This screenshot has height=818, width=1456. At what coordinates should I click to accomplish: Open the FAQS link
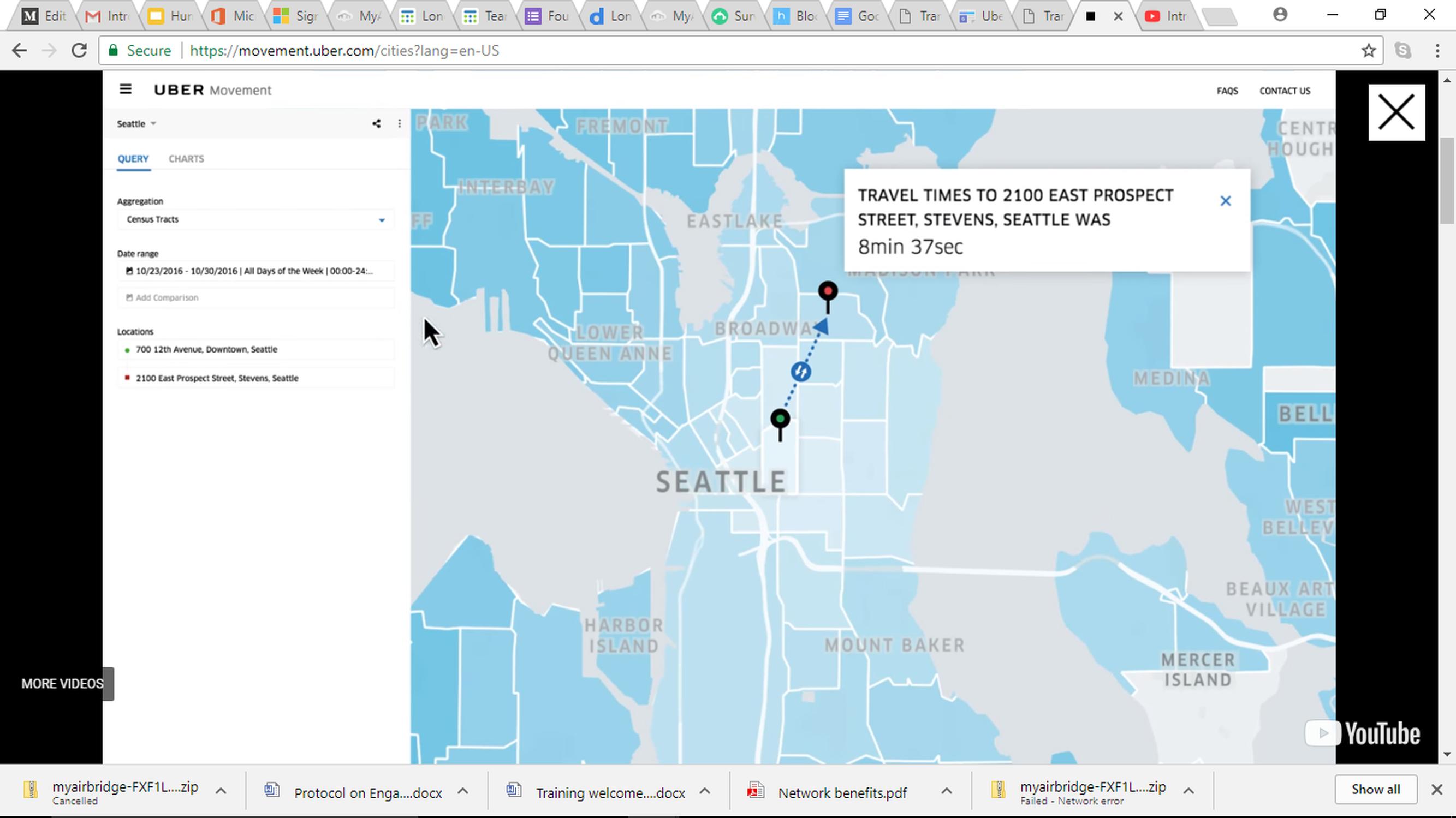coord(1227,91)
